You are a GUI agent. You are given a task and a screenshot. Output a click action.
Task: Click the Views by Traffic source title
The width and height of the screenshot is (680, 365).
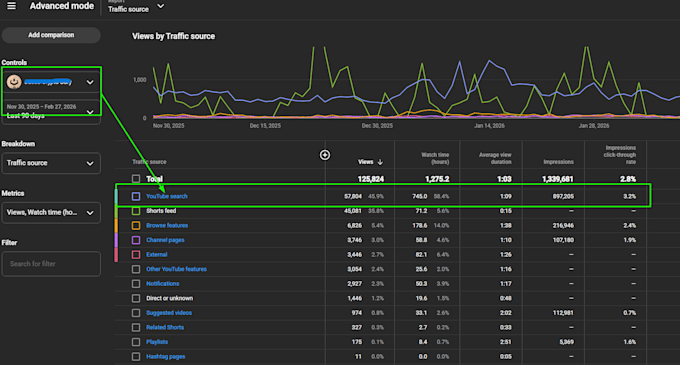point(173,36)
